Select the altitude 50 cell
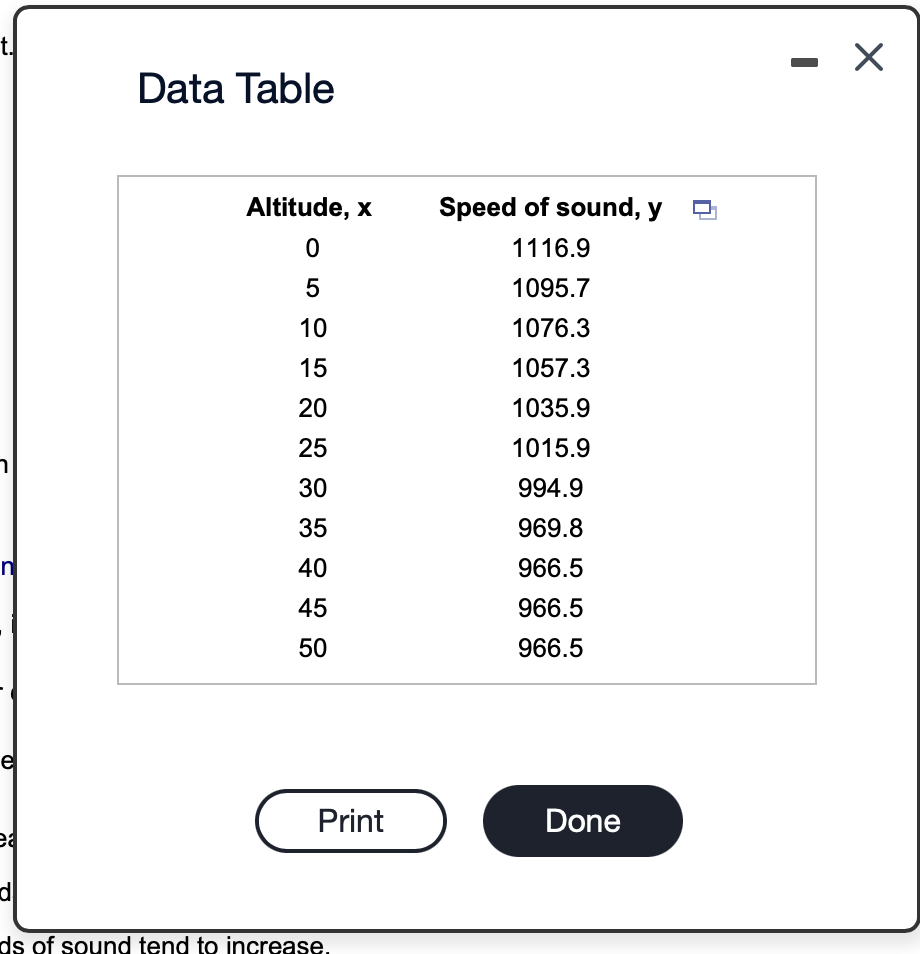Screen dimensions: 920x954 [x=312, y=648]
